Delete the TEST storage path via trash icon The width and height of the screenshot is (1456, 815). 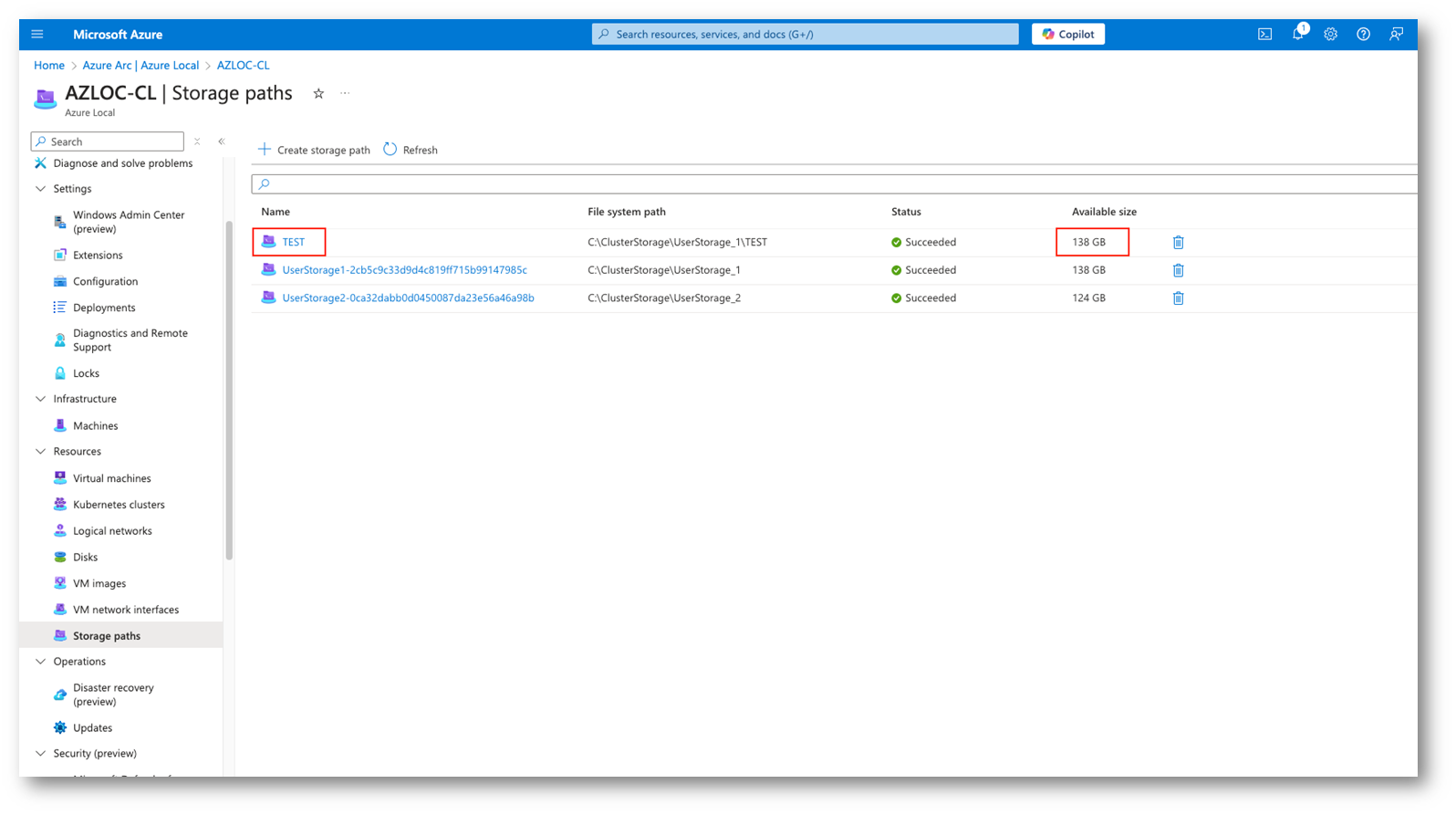click(1178, 243)
